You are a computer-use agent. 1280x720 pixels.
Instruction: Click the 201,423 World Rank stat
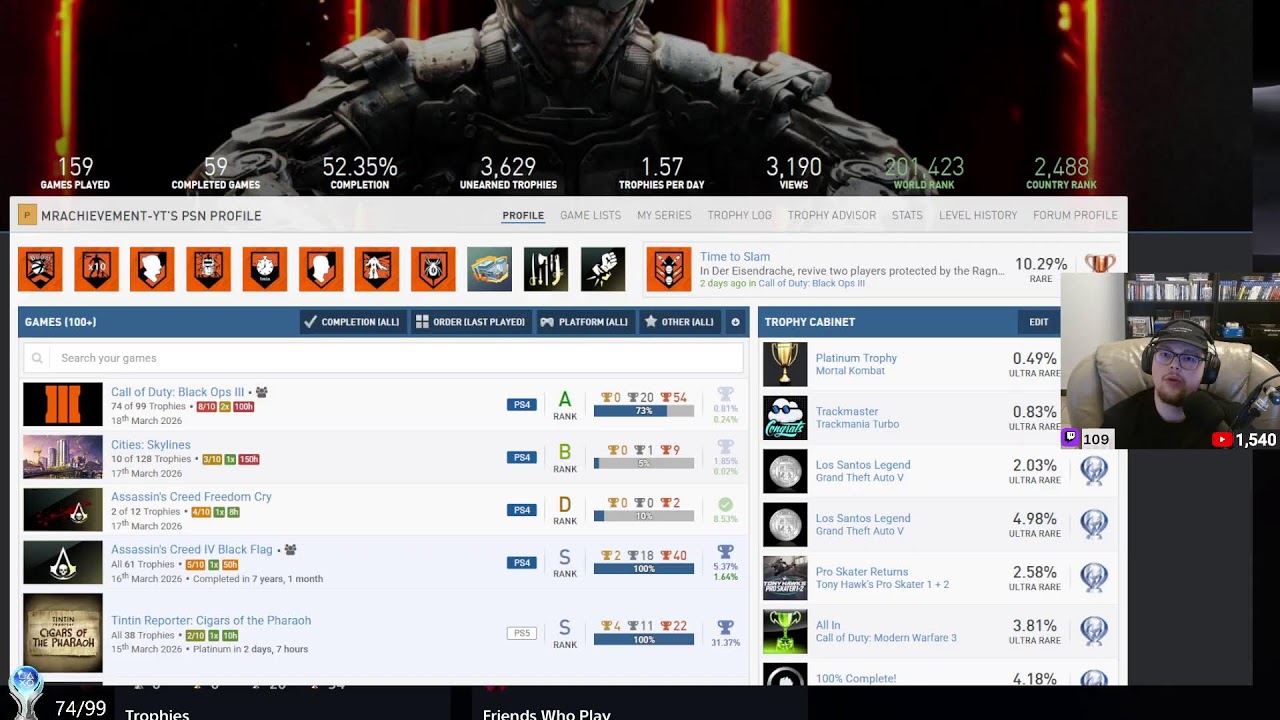point(924,172)
